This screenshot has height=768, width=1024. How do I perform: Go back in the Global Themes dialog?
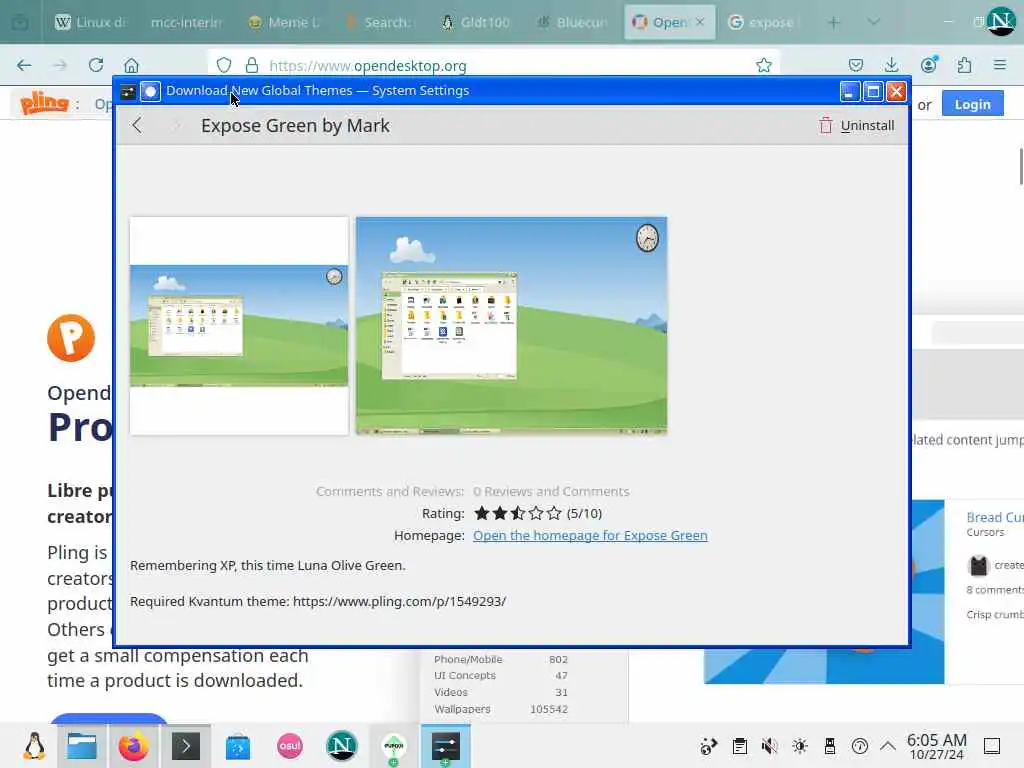tap(136, 125)
